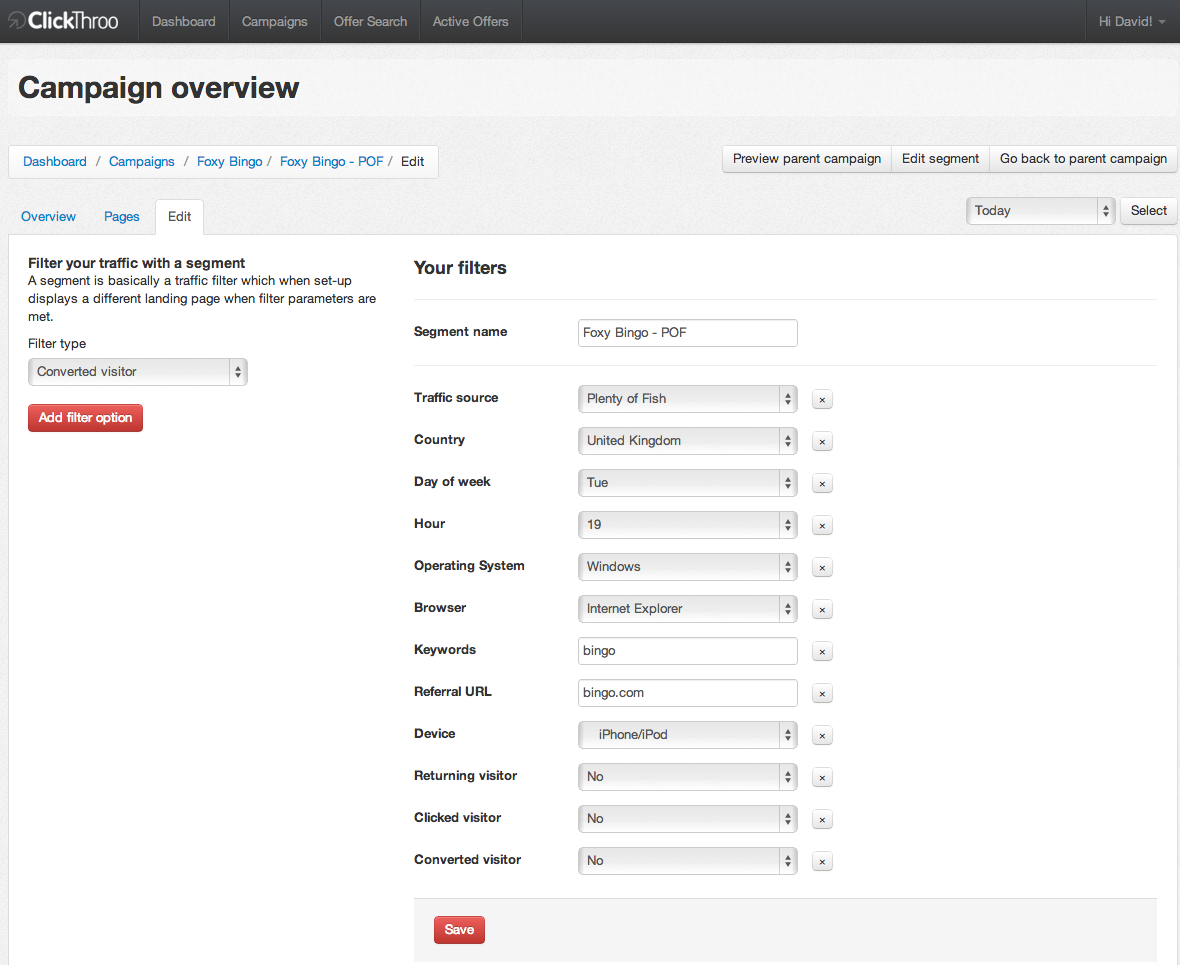
Task: Open the Filter type dropdown
Action: (x=137, y=372)
